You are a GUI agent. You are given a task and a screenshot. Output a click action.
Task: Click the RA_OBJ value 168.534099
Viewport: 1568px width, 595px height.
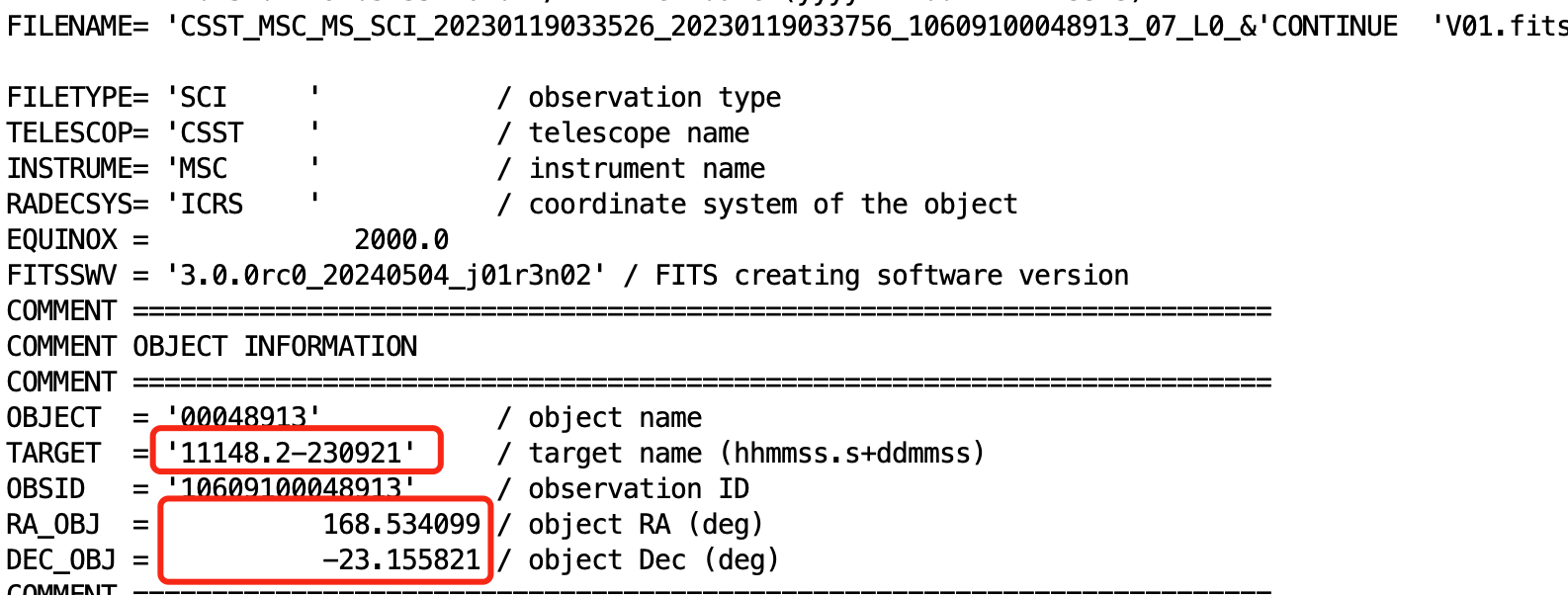pyautogui.click(x=401, y=524)
